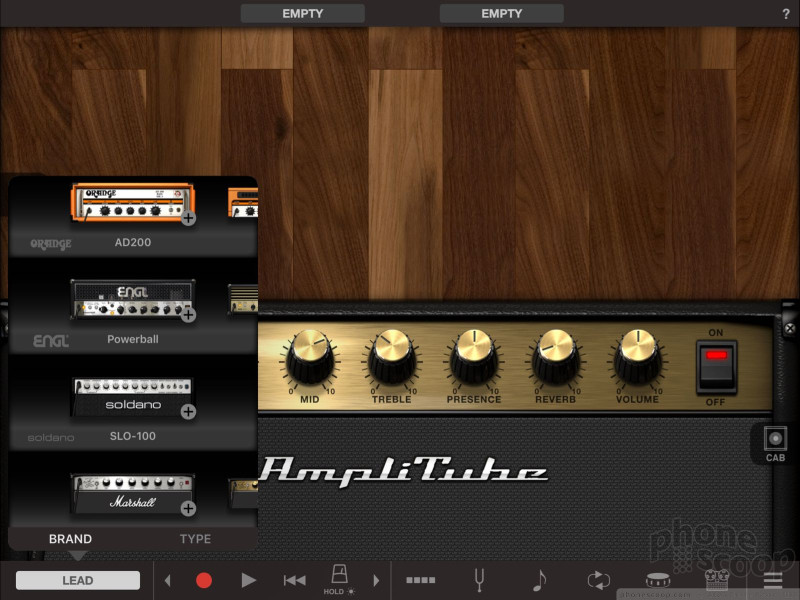Add the Marshall amp via plus
Screen dimensions: 800x600
pyautogui.click(x=188, y=508)
